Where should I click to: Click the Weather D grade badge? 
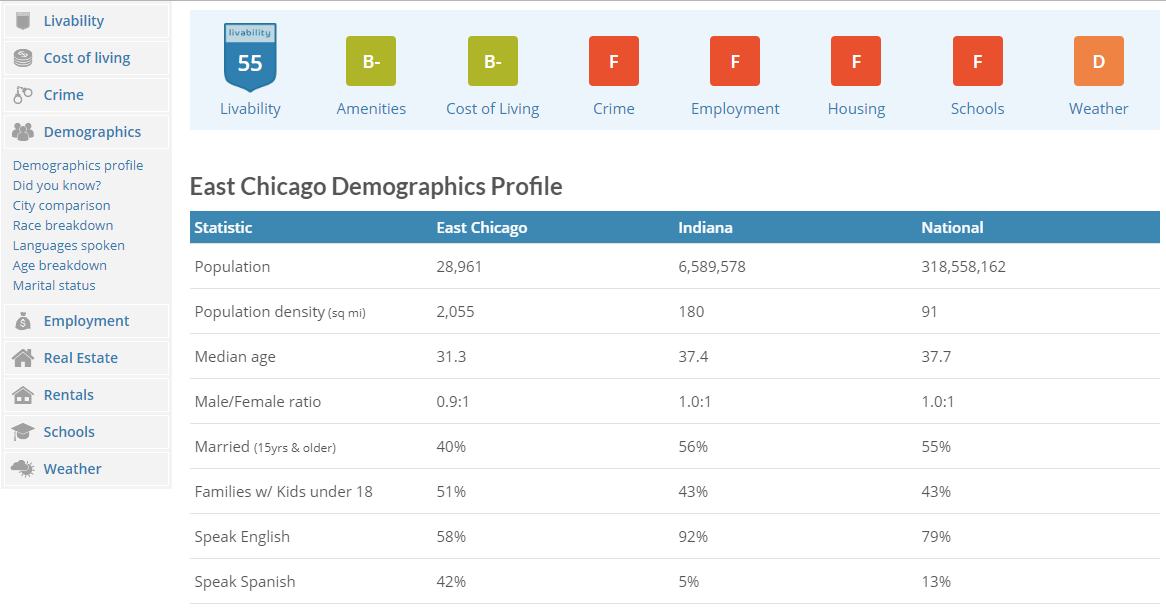tap(1098, 61)
